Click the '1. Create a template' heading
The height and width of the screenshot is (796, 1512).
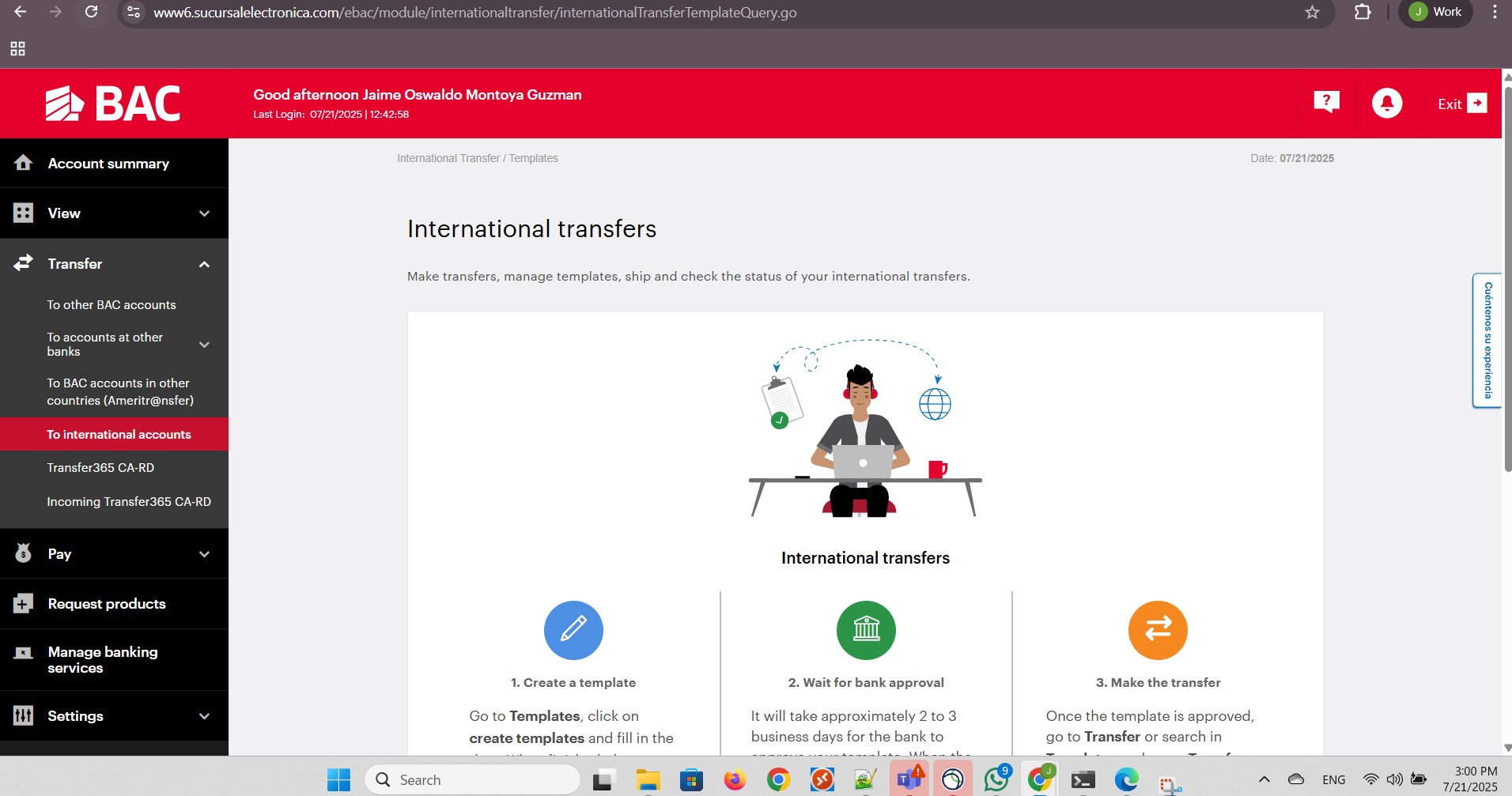click(x=573, y=682)
